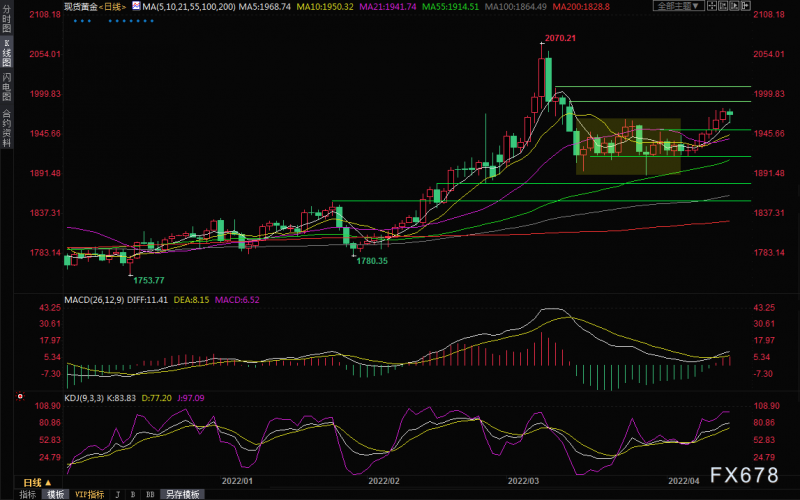
Task: Click the step-back chart icon in top toolbar
Action: pos(723,6)
